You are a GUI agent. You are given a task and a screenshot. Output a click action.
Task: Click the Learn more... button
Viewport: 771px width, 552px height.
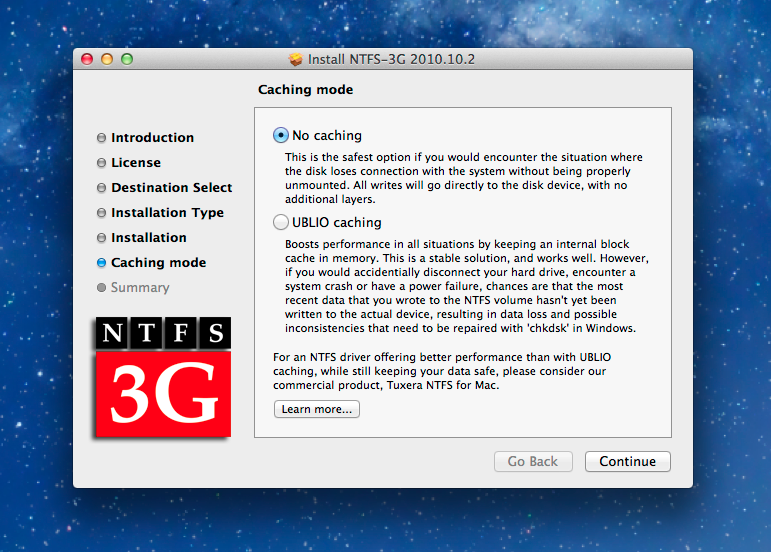(x=317, y=409)
